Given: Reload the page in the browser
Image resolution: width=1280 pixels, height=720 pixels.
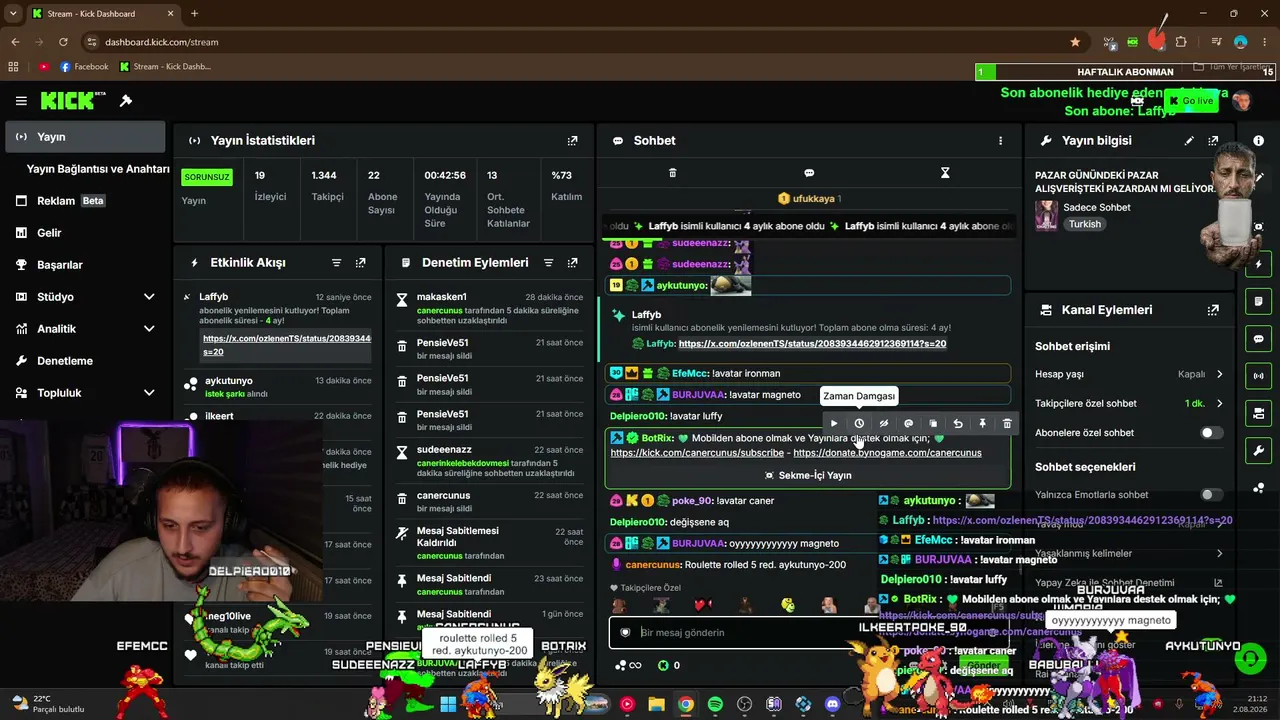Looking at the screenshot, I should 63,42.
